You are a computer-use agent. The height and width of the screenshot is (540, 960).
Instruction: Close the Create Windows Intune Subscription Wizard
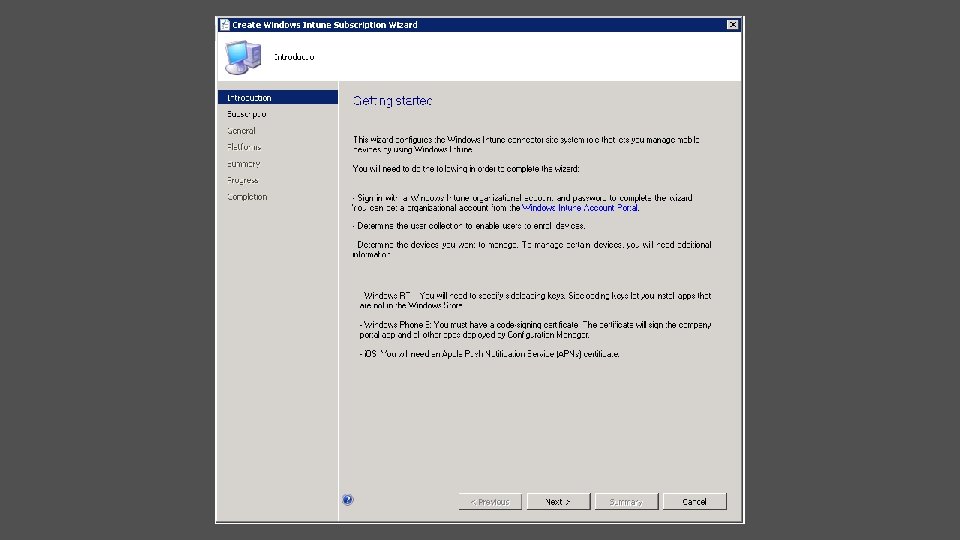(732, 24)
